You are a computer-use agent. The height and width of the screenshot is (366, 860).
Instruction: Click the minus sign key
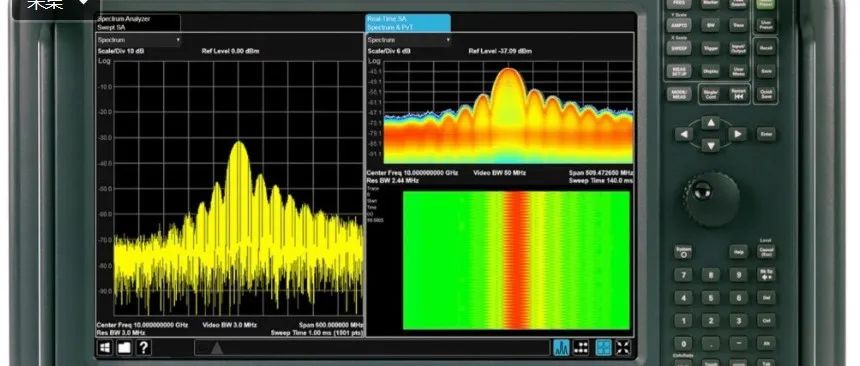pyautogui.click(x=738, y=344)
